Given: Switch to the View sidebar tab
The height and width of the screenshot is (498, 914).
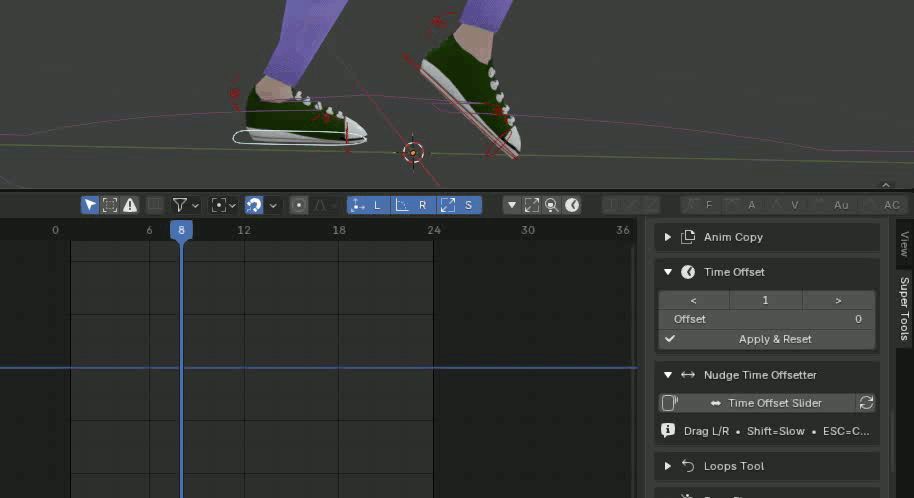Looking at the screenshot, I should point(904,244).
